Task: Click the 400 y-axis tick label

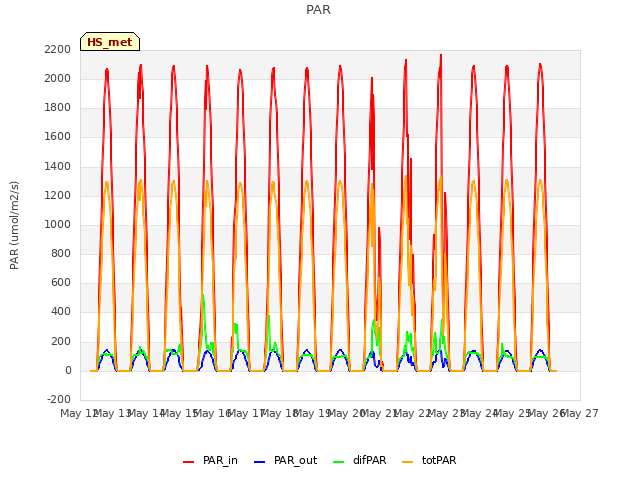Action: pos(61,312)
